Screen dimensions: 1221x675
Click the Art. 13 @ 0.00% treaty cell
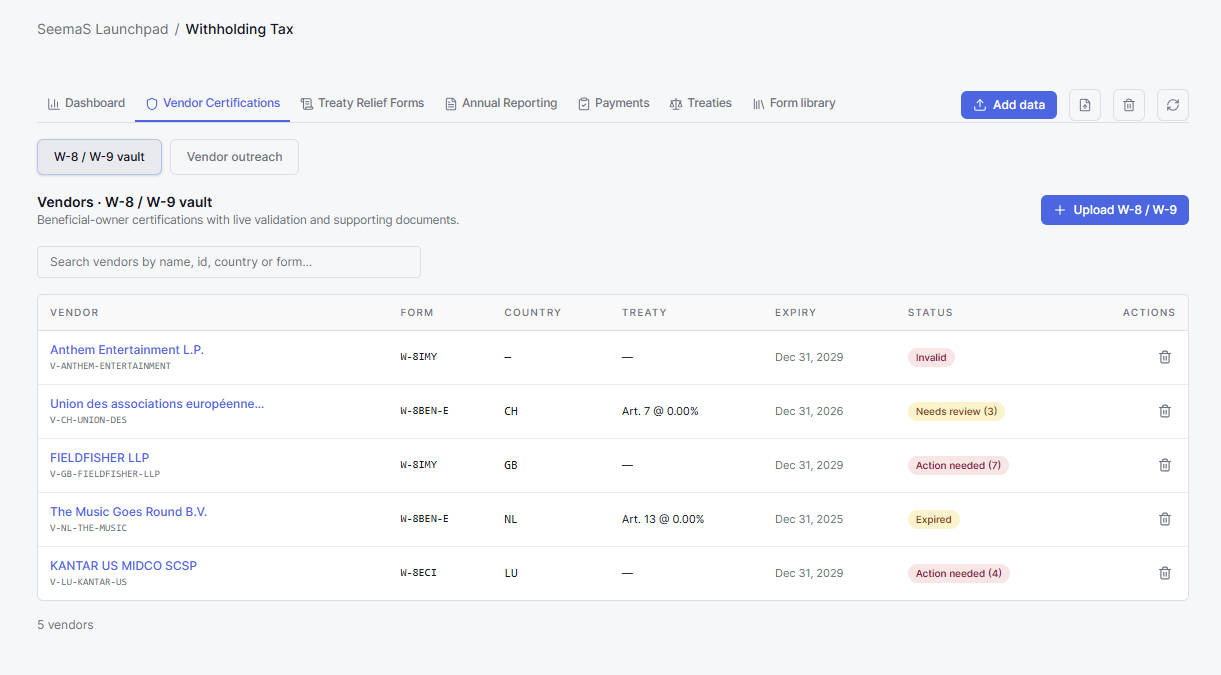(663, 519)
